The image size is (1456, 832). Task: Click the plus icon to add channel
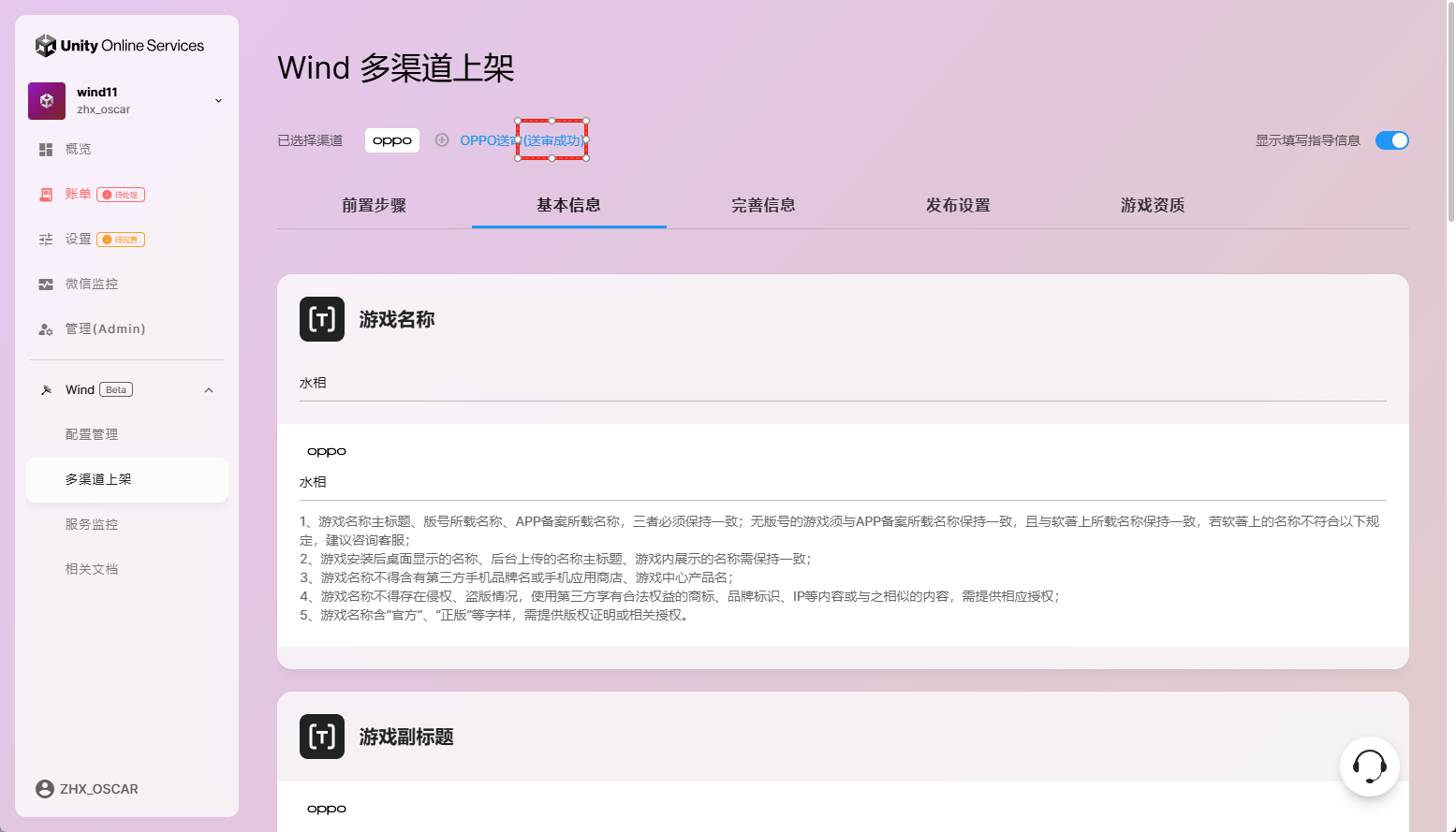click(442, 140)
